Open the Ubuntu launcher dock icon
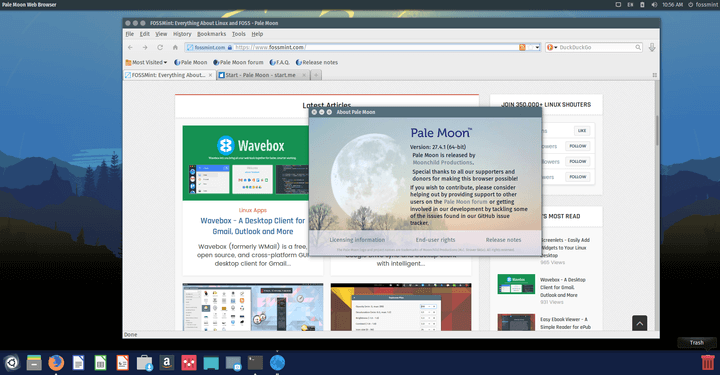Image resolution: width=720 pixels, height=375 pixels. [12, 363]
